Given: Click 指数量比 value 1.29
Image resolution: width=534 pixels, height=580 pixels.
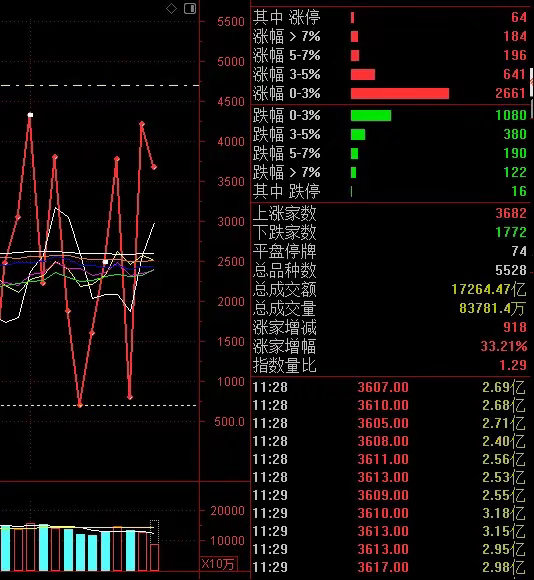Looking at the screenshot, I should coord(513,365).
